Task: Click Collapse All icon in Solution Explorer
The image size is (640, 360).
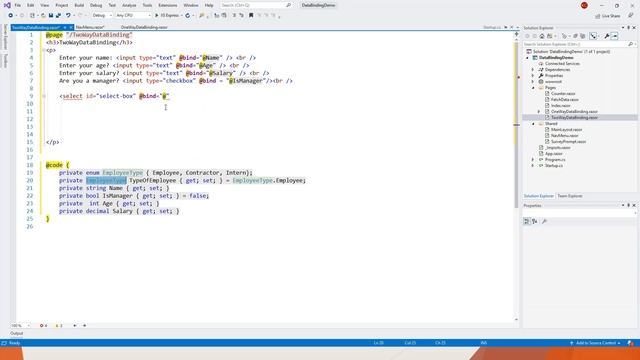Action: (576, 36)
